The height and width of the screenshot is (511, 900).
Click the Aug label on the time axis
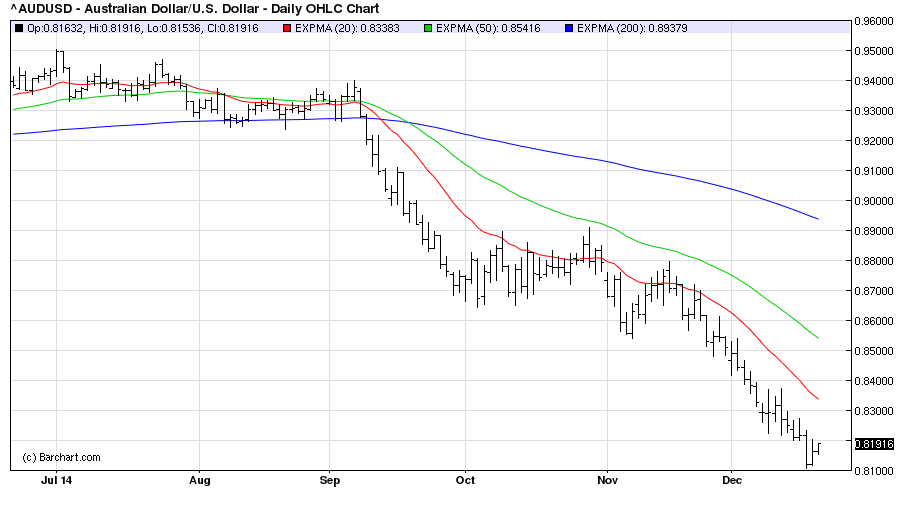pos(199,478)
